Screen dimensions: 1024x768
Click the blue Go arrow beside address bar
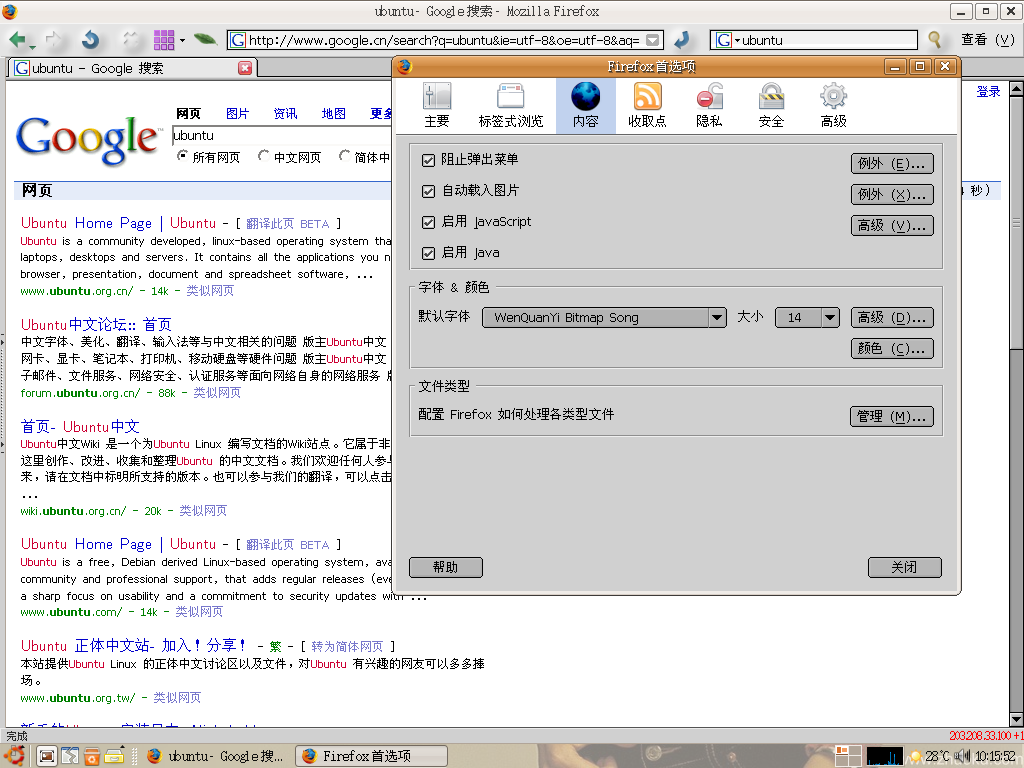pos(682,40)
